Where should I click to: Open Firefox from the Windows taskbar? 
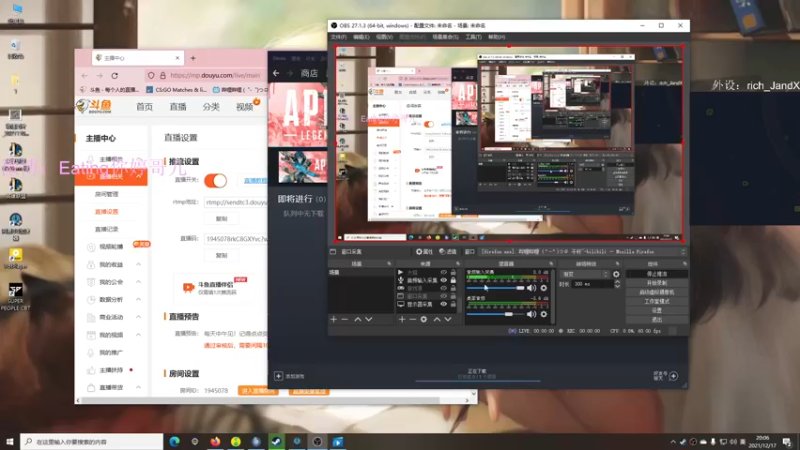(x=215, y=441)
